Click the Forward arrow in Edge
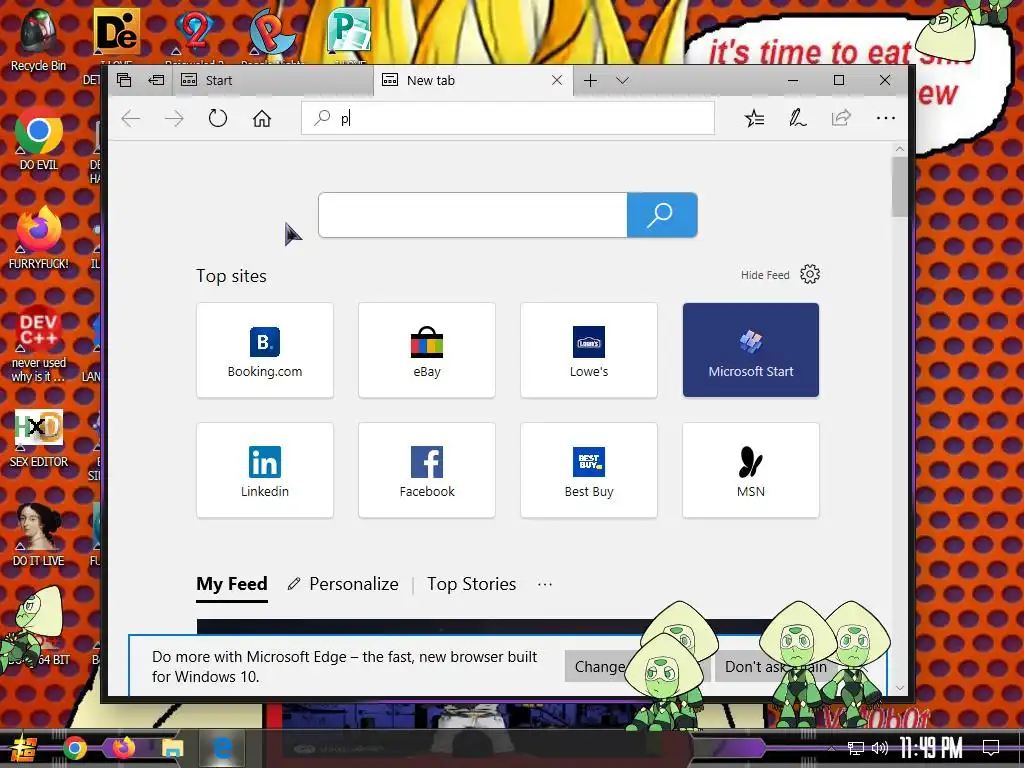 point(174,118)
